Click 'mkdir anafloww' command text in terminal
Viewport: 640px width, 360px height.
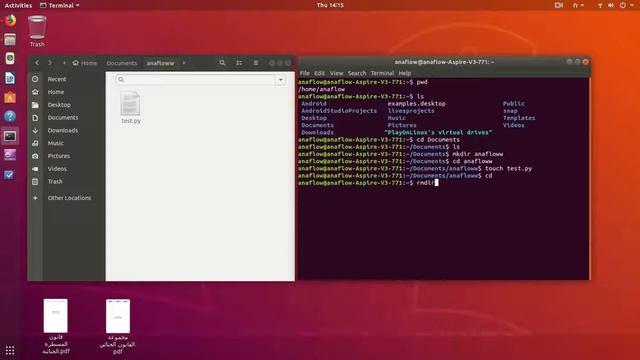tap(478, 154)
